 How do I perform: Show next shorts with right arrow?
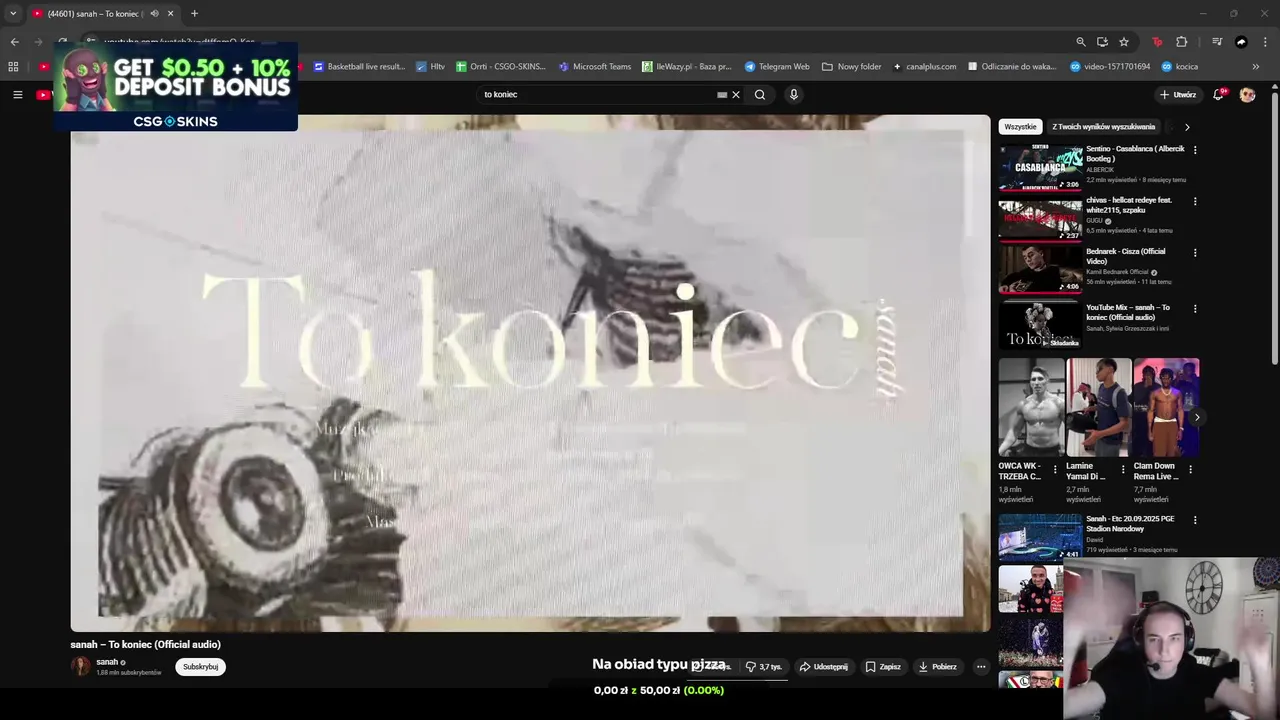1197,417
